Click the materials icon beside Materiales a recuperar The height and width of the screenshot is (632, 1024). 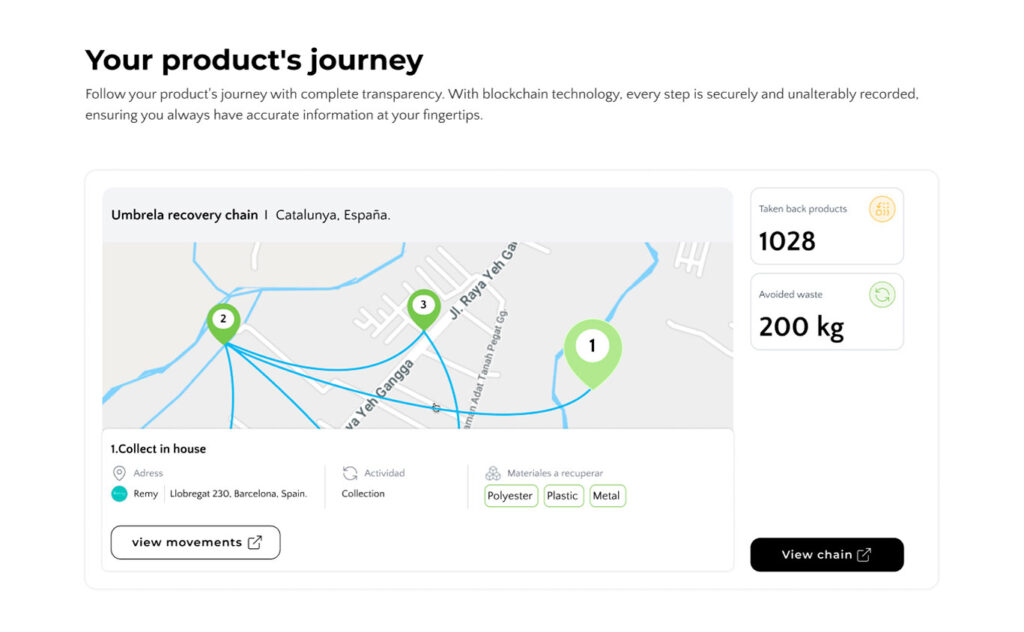click(493, 473)
